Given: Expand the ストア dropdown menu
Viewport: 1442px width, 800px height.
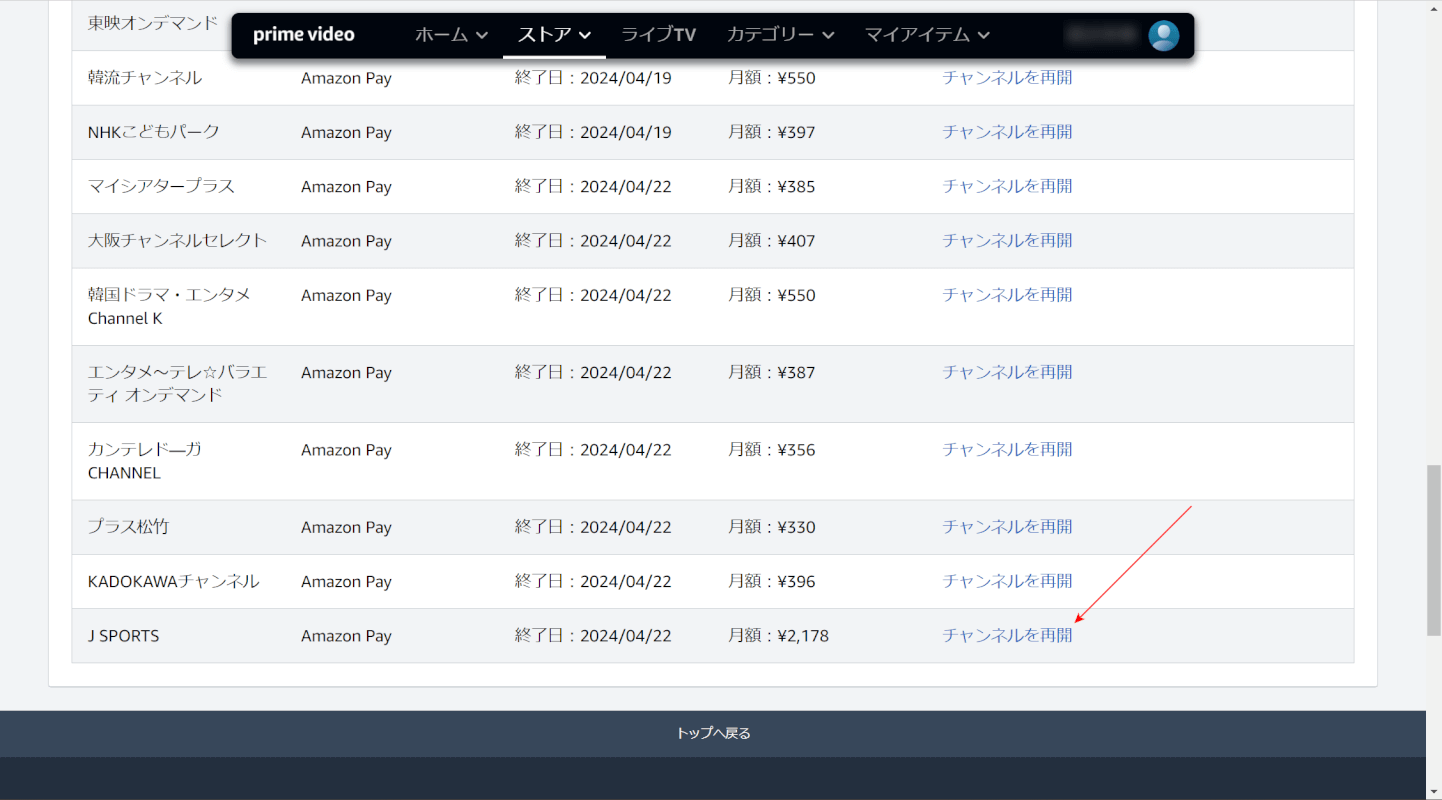Looking at the screenshot, I should pyautogui.click(x=554, y=35).
